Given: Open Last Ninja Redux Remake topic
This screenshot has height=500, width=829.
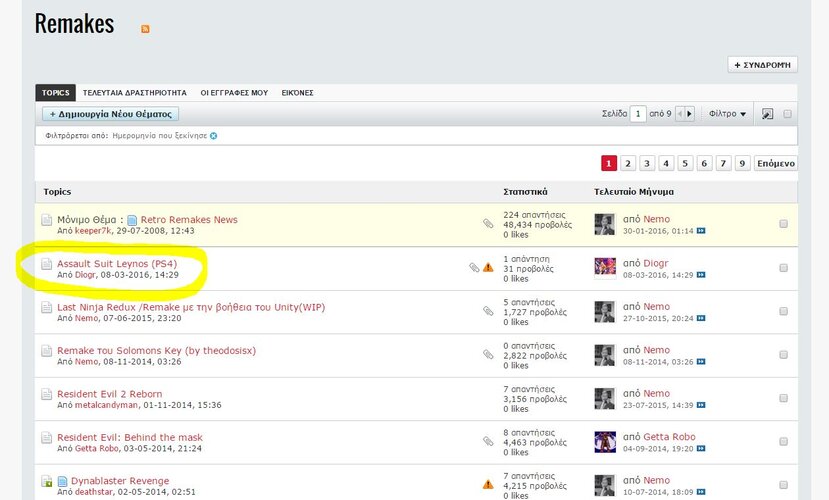Looking at the screenshot, I should click(191, 307).
